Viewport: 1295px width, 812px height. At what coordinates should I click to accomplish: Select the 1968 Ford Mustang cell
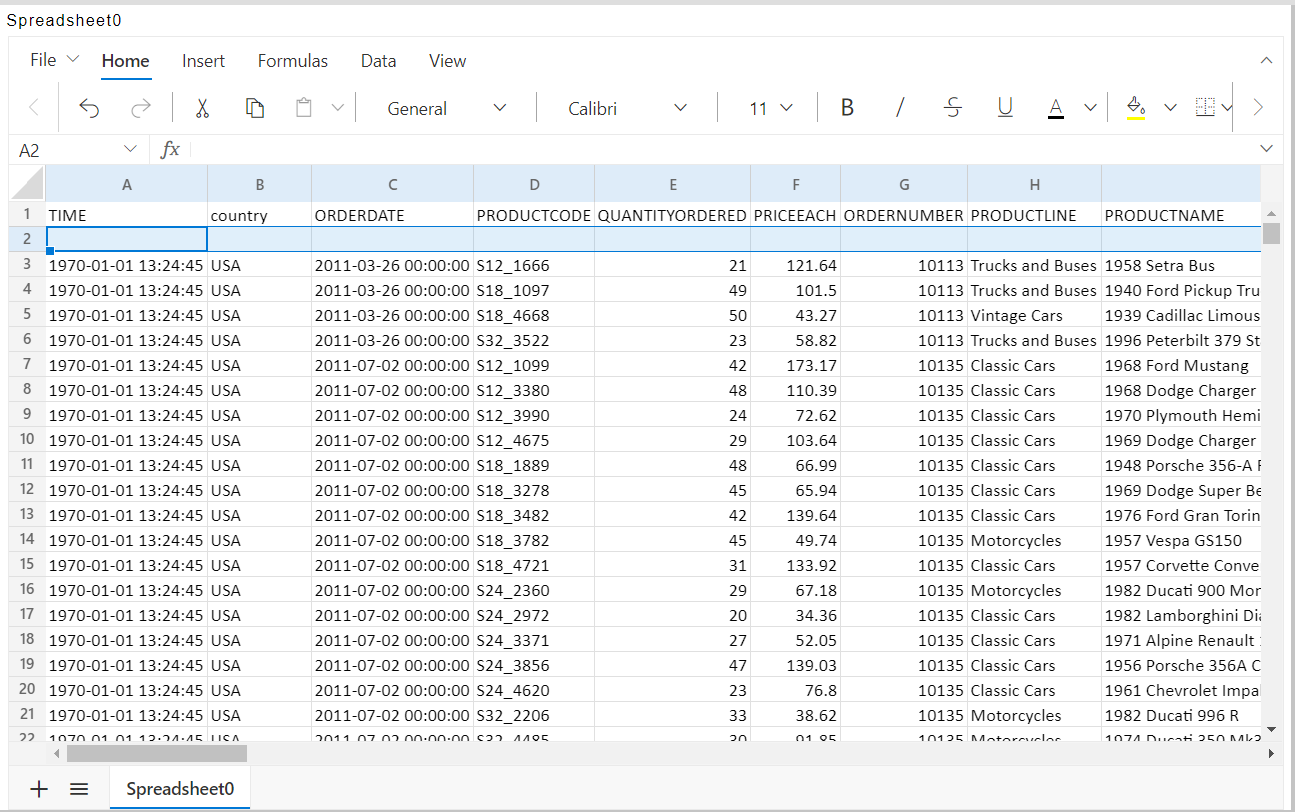[1181, 365]
